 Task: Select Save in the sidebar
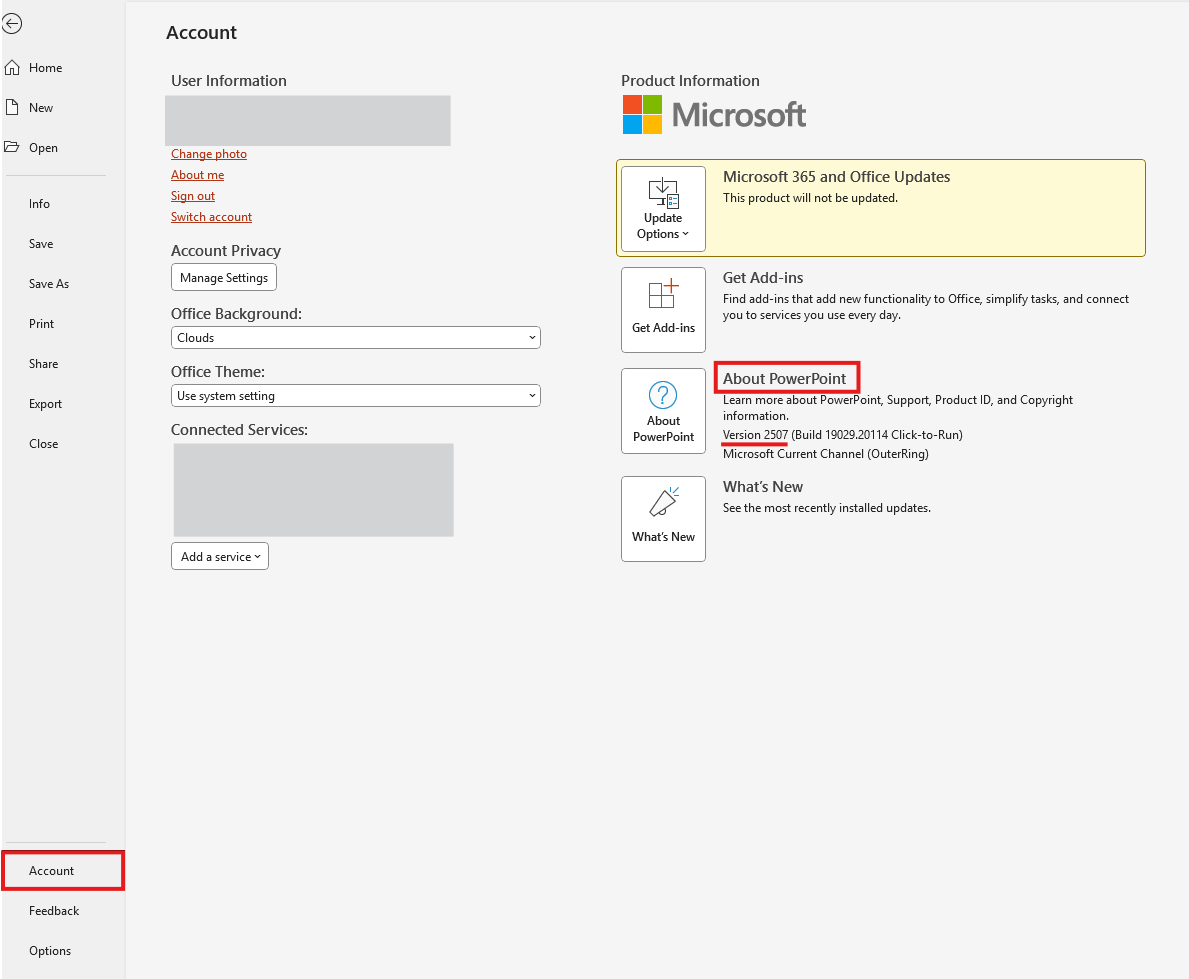tap(41, 243)
